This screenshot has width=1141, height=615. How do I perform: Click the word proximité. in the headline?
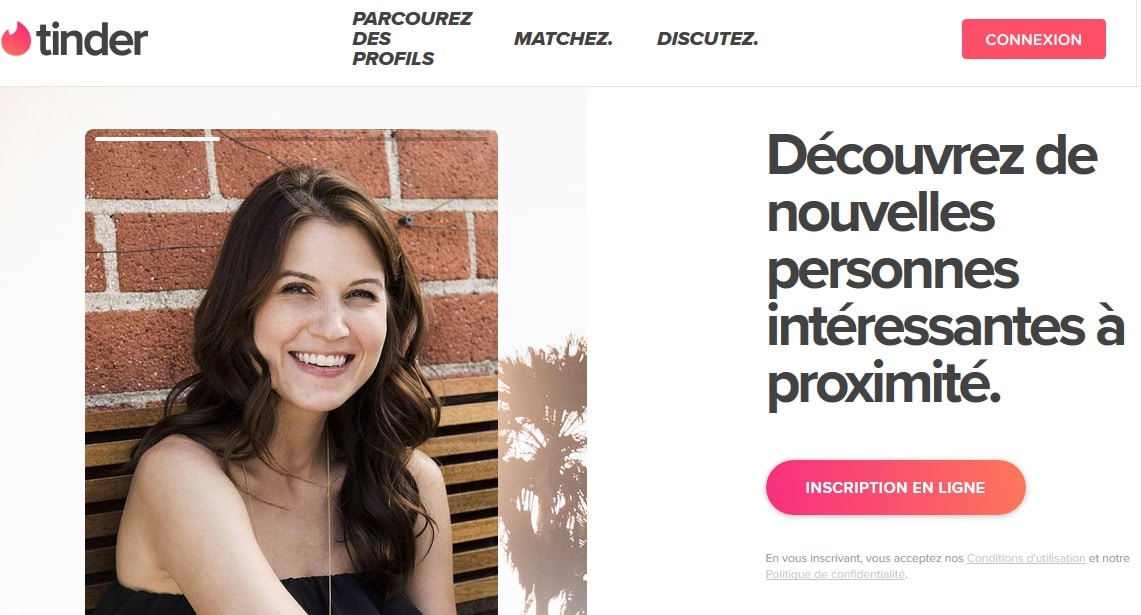883,384
